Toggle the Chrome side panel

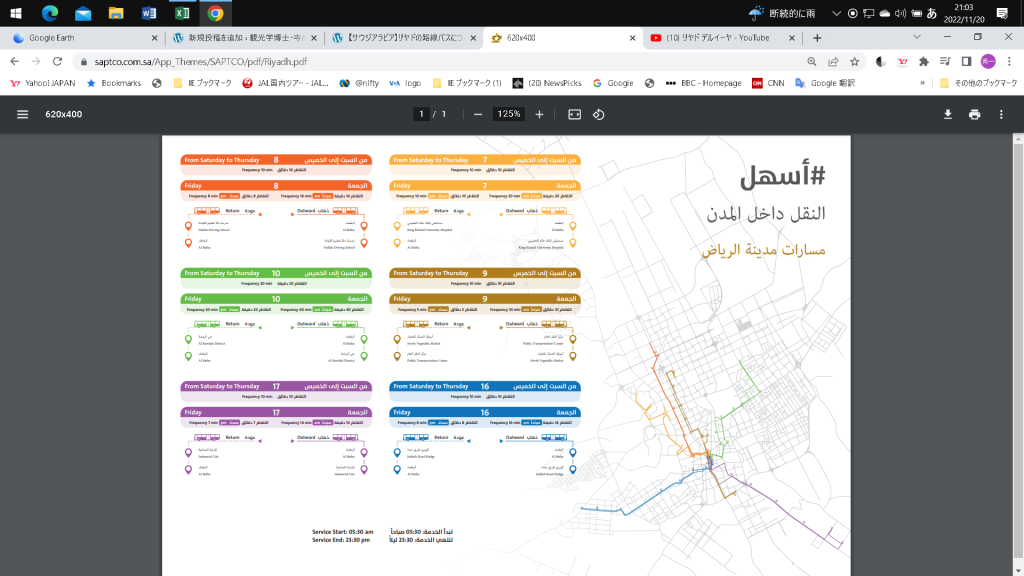click(x=966, y=61)
